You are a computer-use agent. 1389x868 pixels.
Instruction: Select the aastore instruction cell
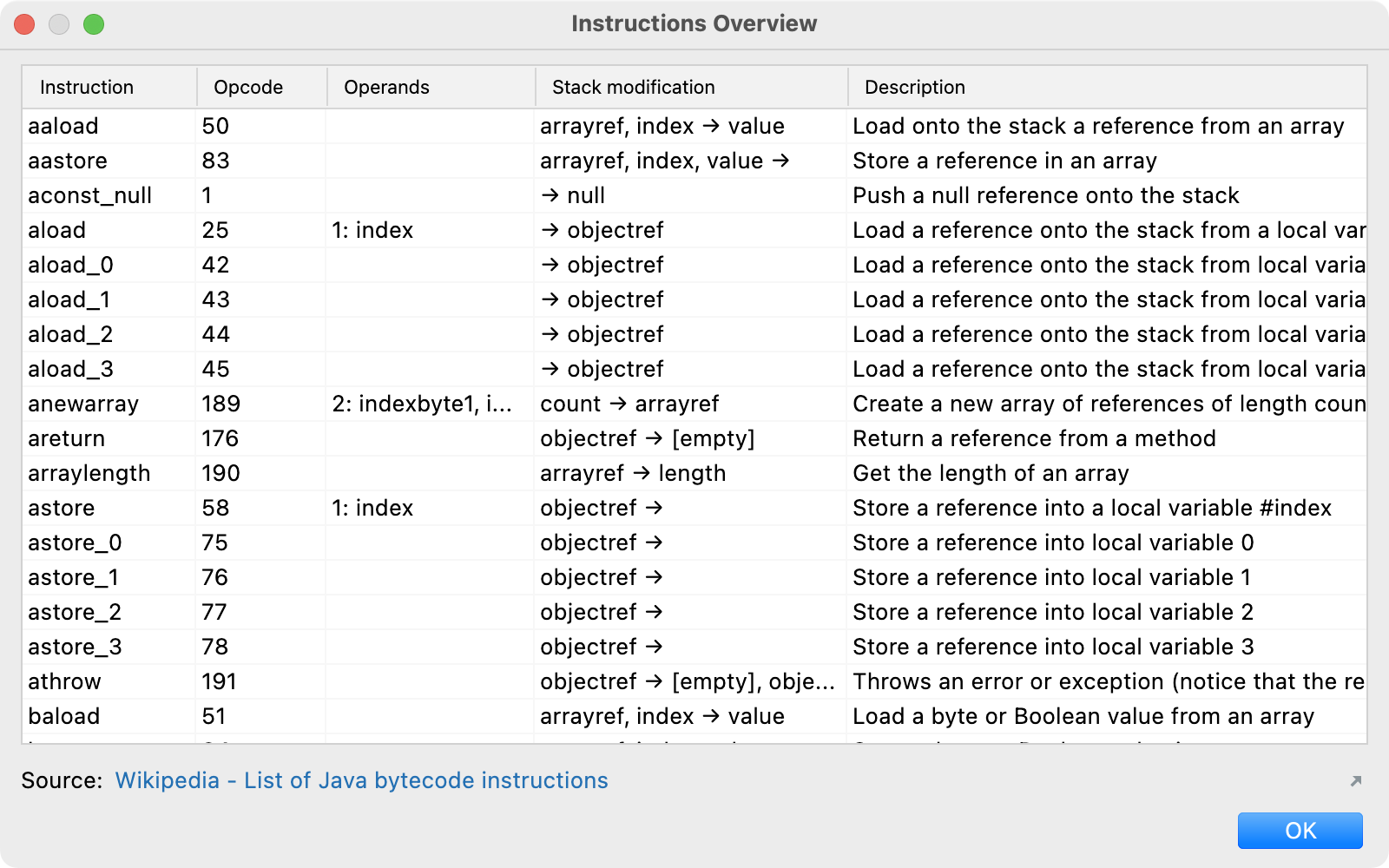[x=109, y=161]
